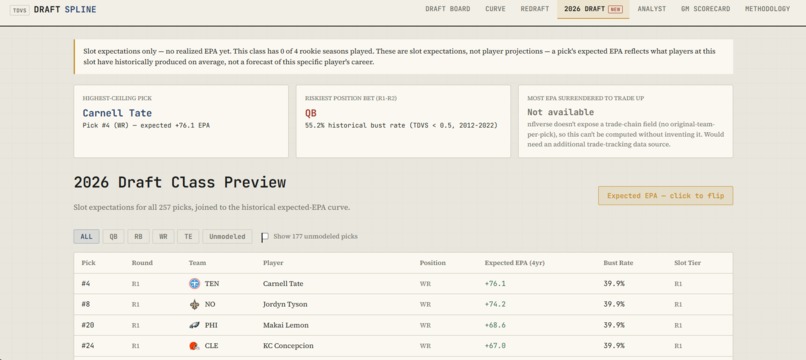Click the Position column header

point(432,263)
